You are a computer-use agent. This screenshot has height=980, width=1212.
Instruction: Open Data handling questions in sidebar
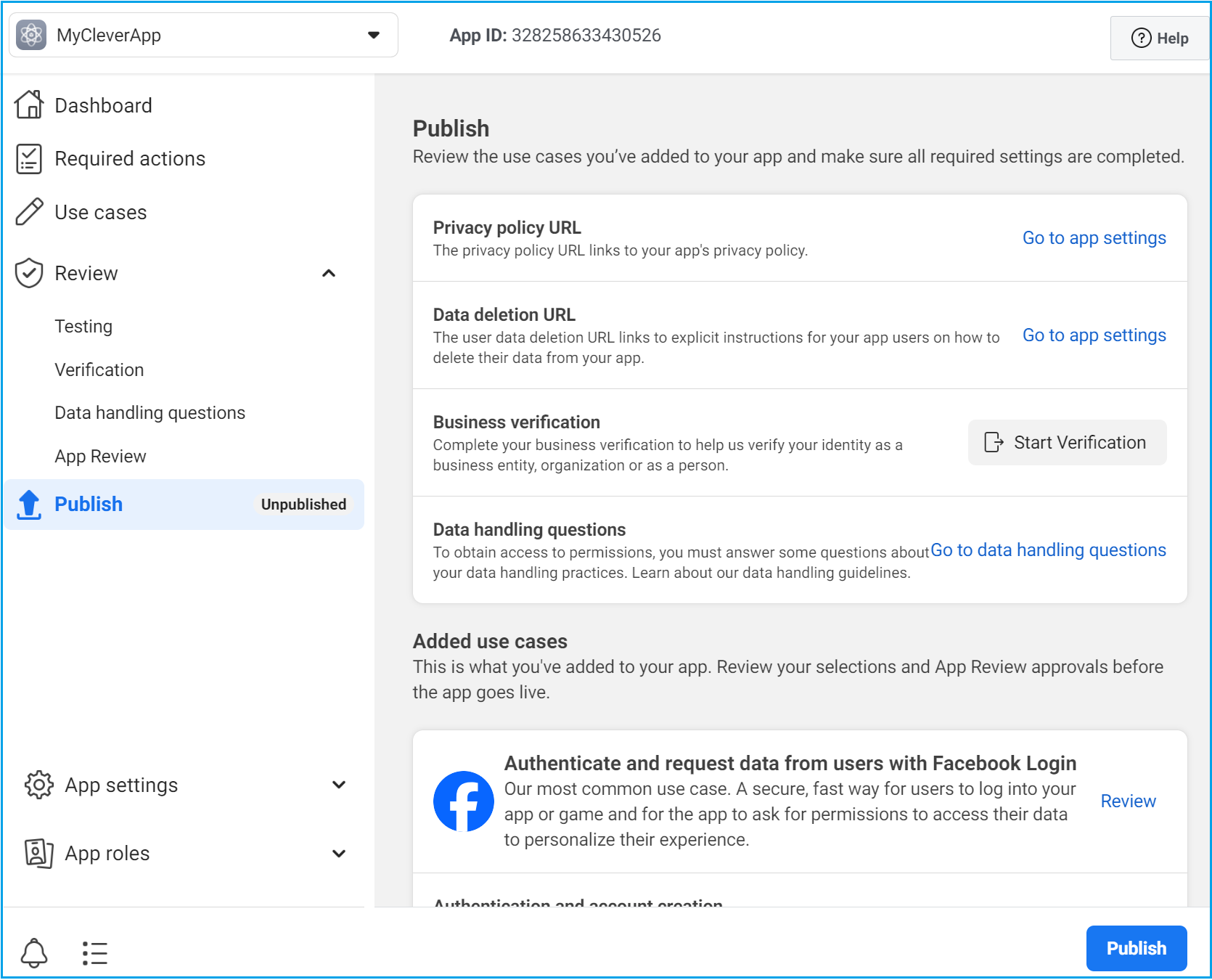click(x=150, y=413)
